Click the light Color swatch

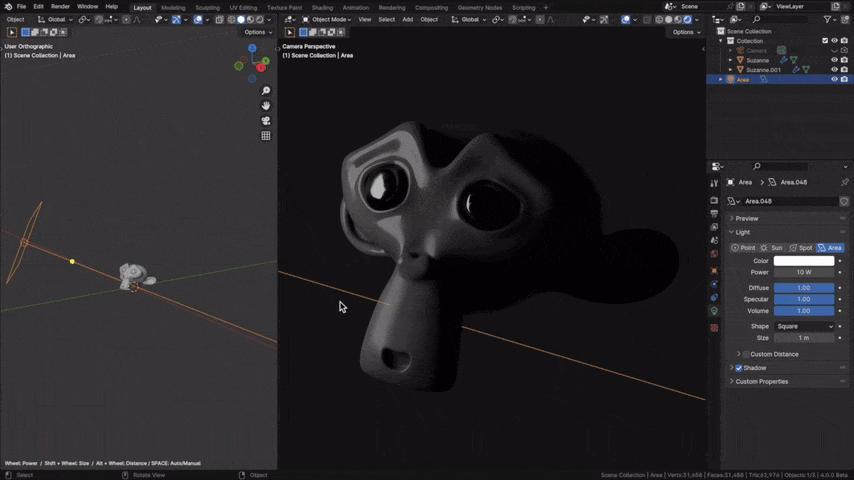(x=804, y=261)
